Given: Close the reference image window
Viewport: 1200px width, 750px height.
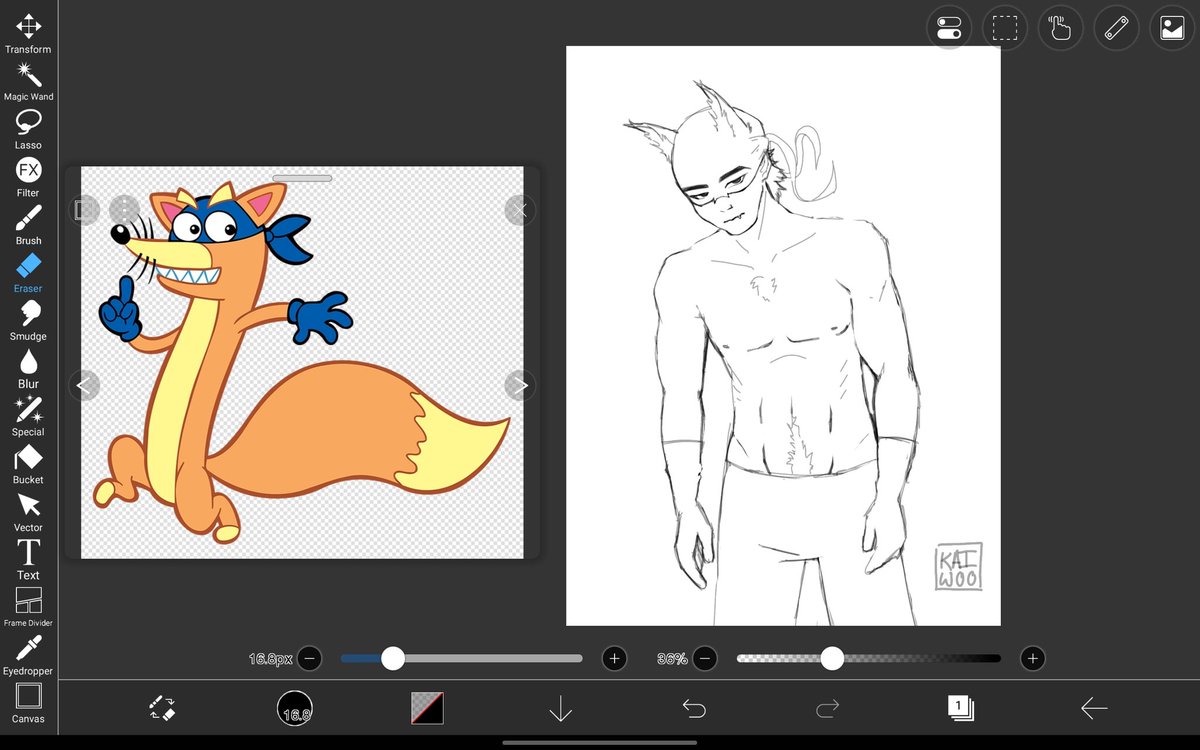Looking at the screenshot, I should (x=519, y=210).
